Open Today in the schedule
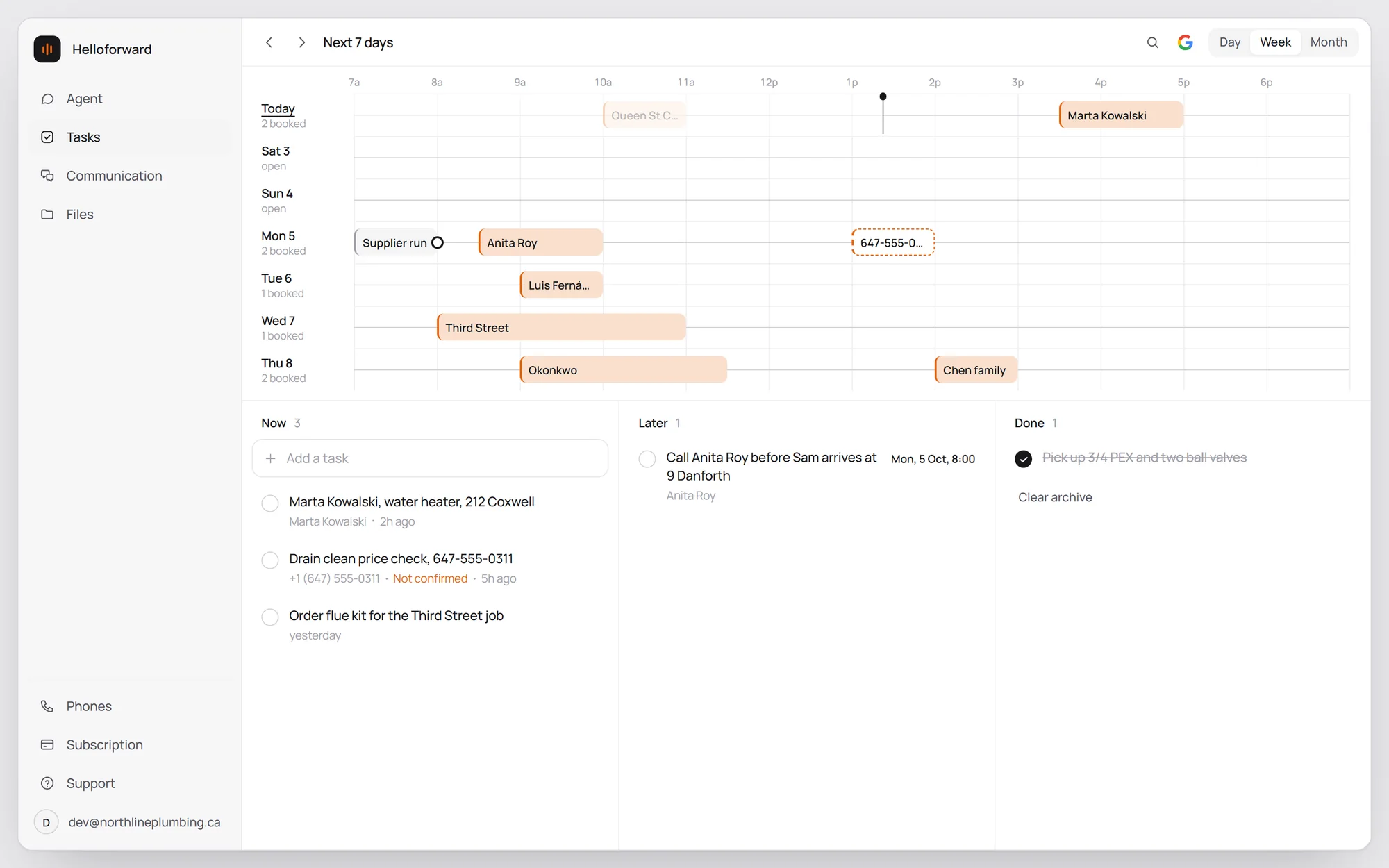Screen dimensions: 1389x868 click(278, 109)
